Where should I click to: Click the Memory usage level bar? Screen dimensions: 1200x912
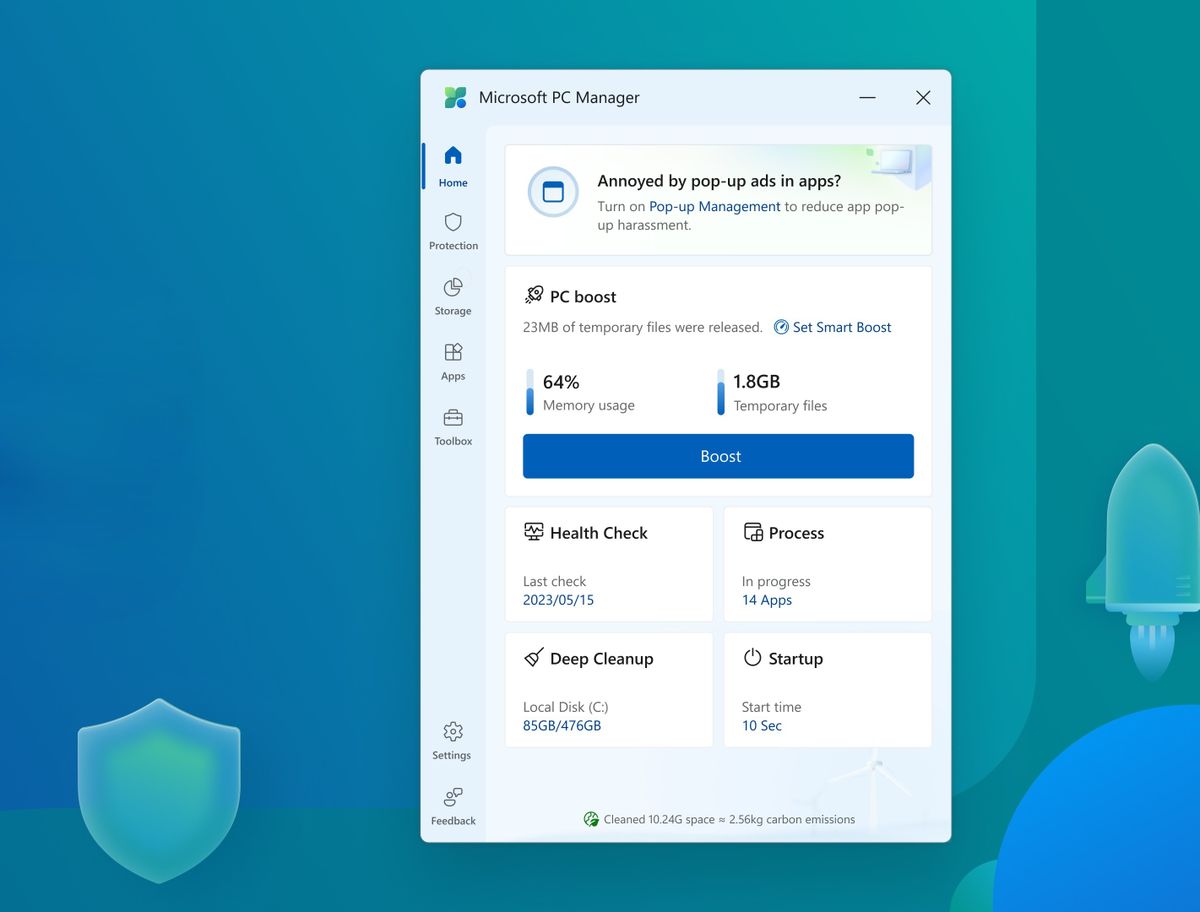[x=528, y=392]
